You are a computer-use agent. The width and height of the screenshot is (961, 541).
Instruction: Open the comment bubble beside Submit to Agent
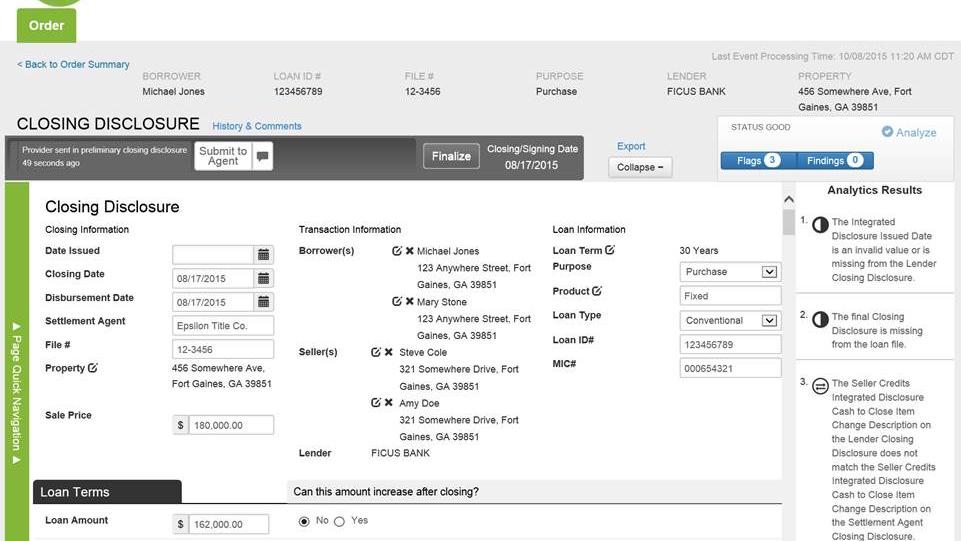262,156
